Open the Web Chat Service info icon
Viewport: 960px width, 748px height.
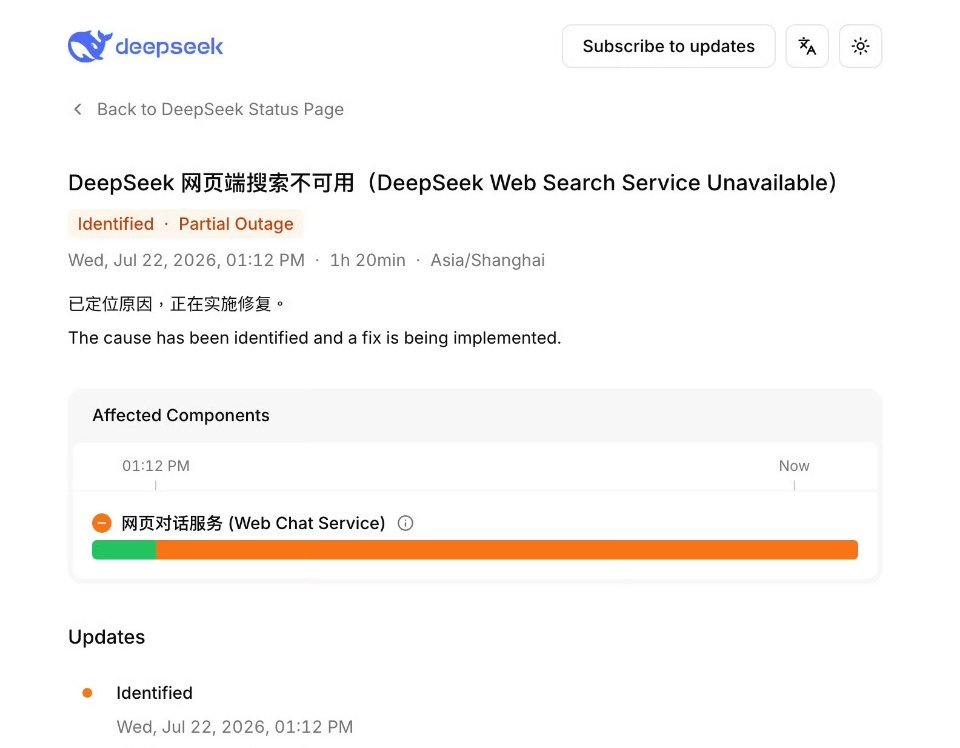pos(405,523)
